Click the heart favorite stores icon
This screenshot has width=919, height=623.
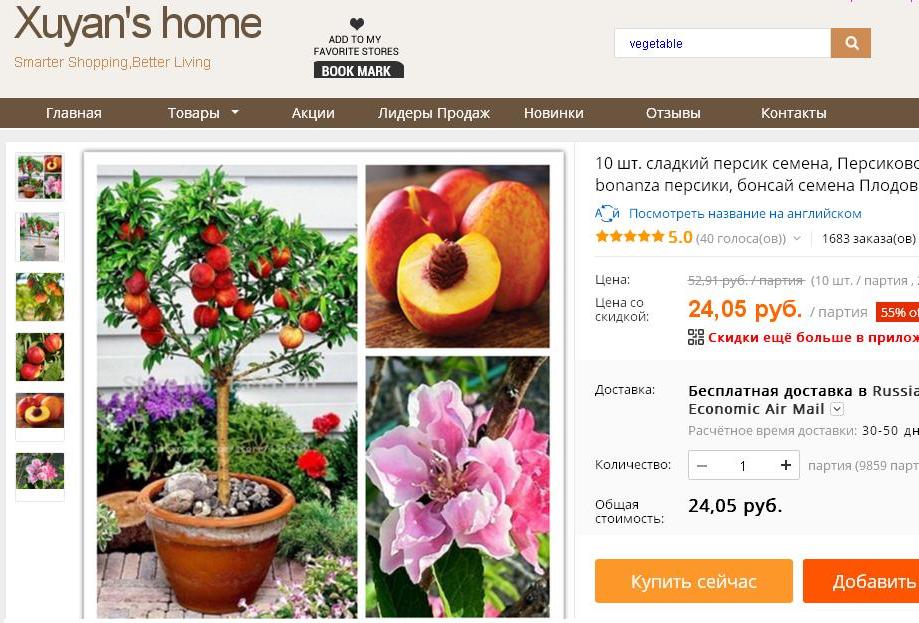pos(357,24)
